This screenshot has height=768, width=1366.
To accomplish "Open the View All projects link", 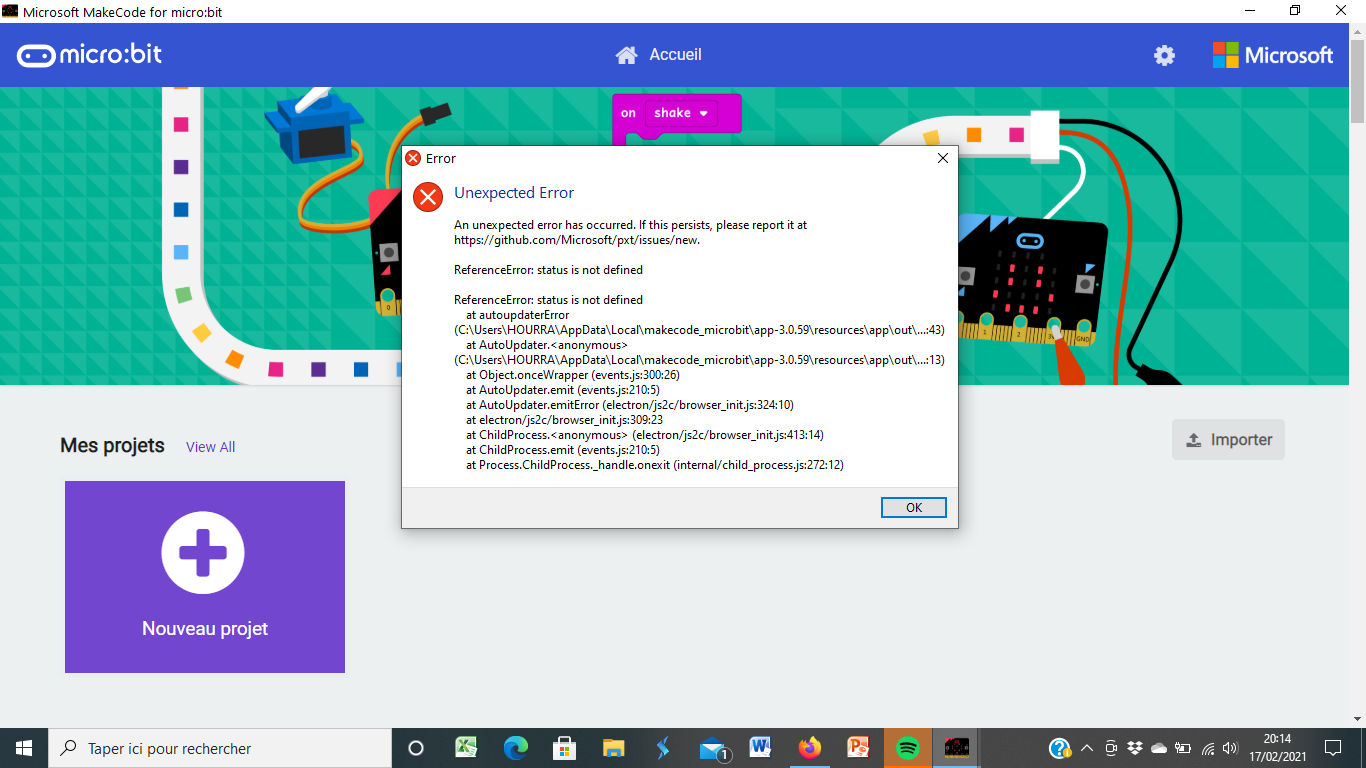I will click(x=210, y=447).
